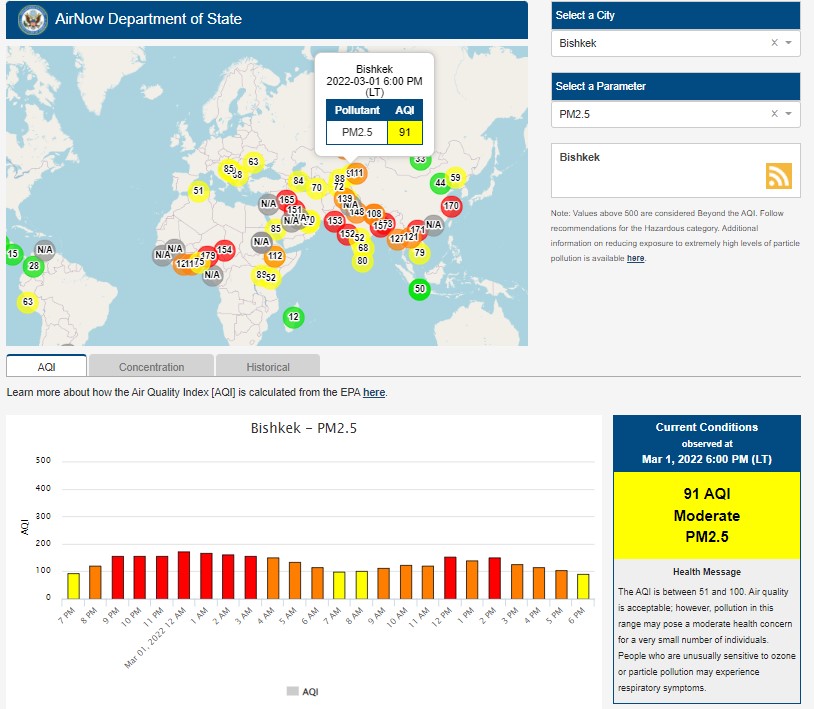Viewport: 814px width, 709px height.
Task: Clear the selected PM2.5 parameter
Action: point(774,114)
